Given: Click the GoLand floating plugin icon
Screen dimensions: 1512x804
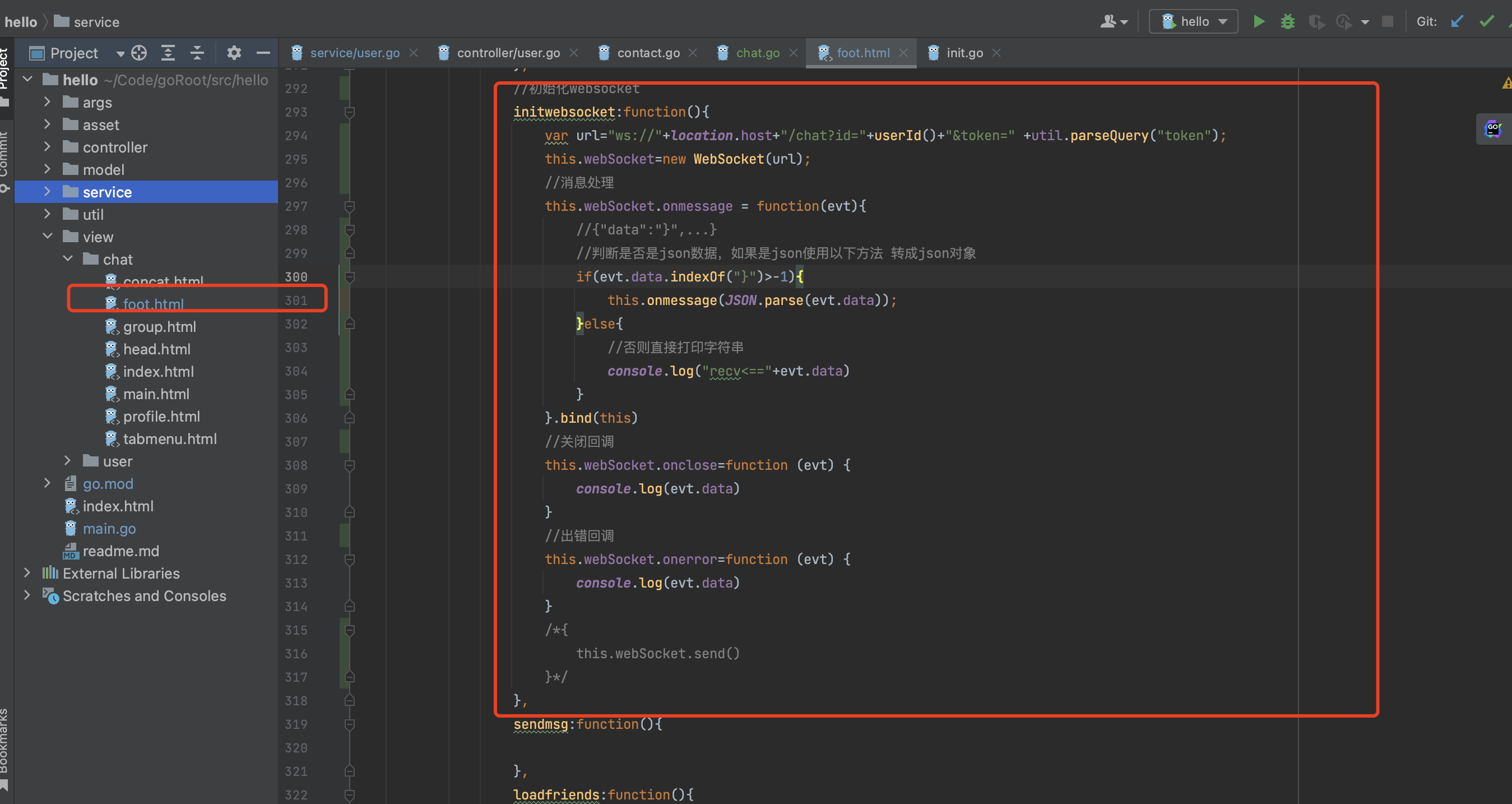Looking at the screenshot, I should click(1493, 128).
